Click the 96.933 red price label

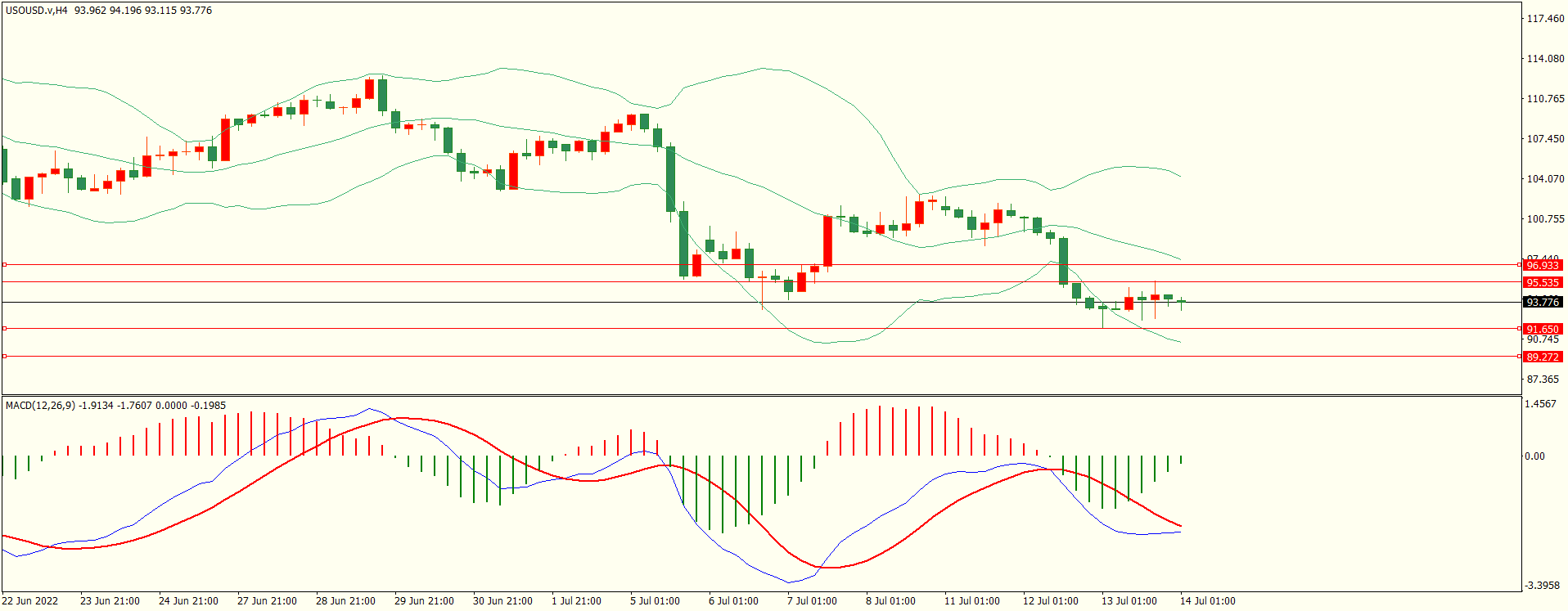click(x=1542, y=265)
